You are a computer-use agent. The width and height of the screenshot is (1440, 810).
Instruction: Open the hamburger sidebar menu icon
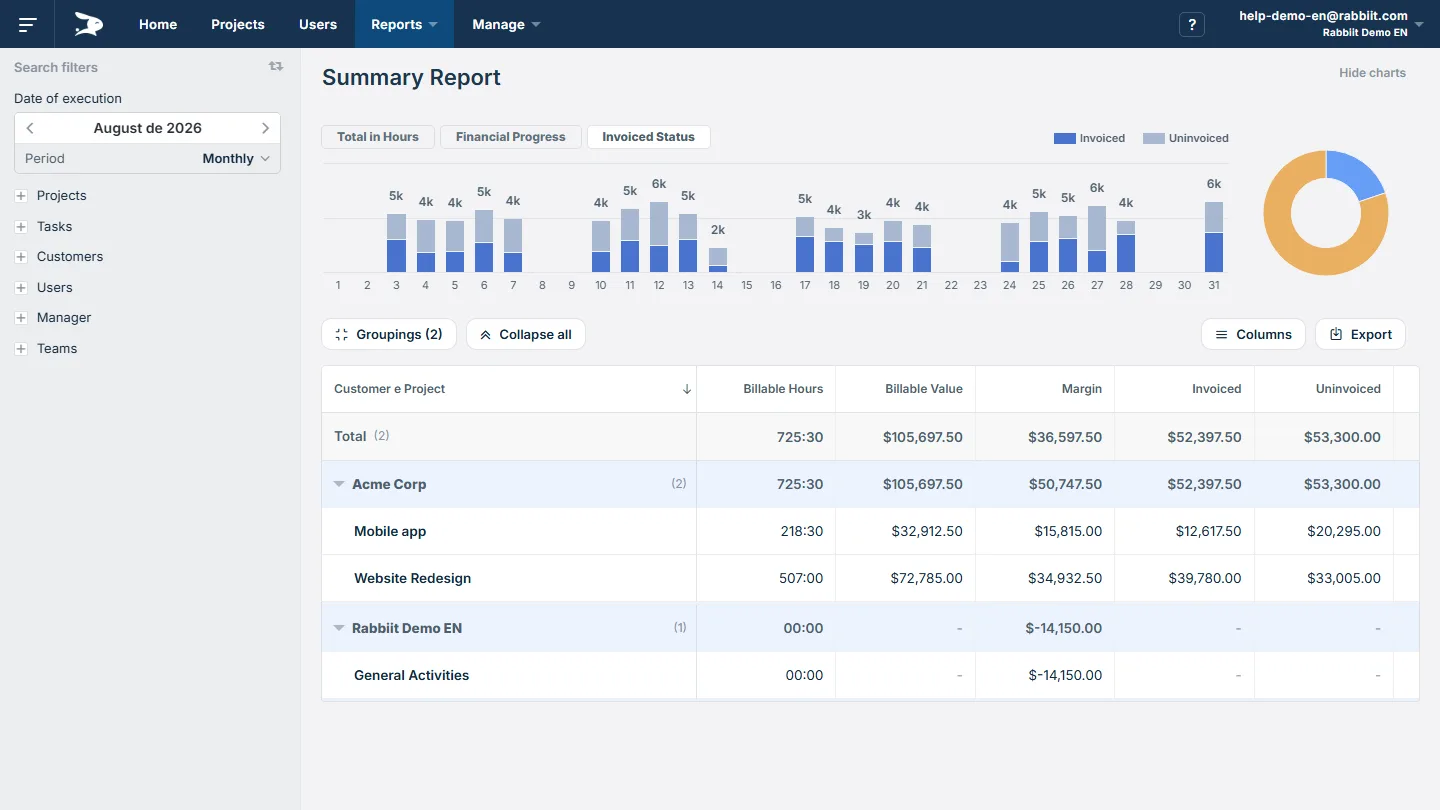pos(28,24)
